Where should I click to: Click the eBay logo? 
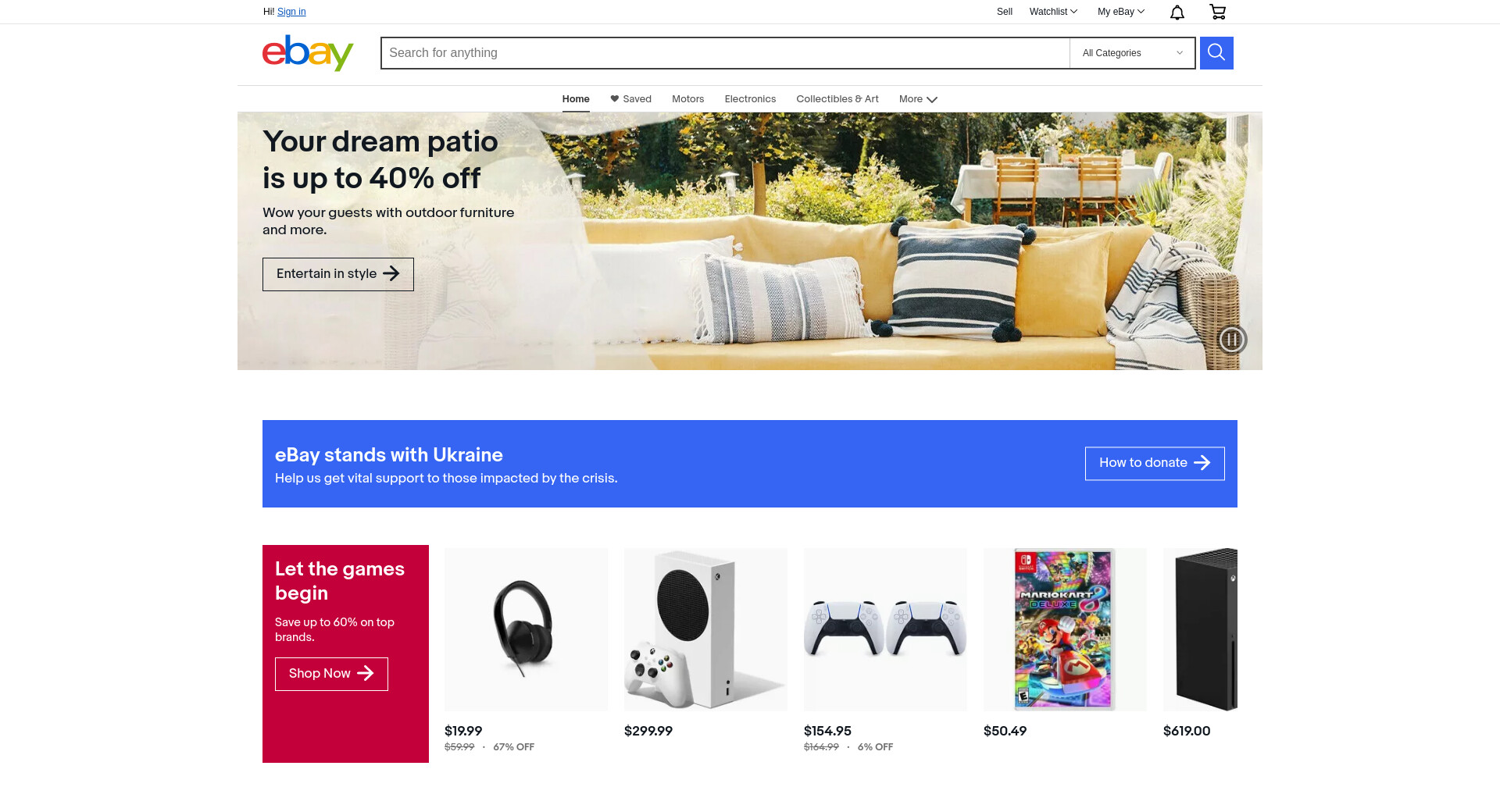pos(308,53)
